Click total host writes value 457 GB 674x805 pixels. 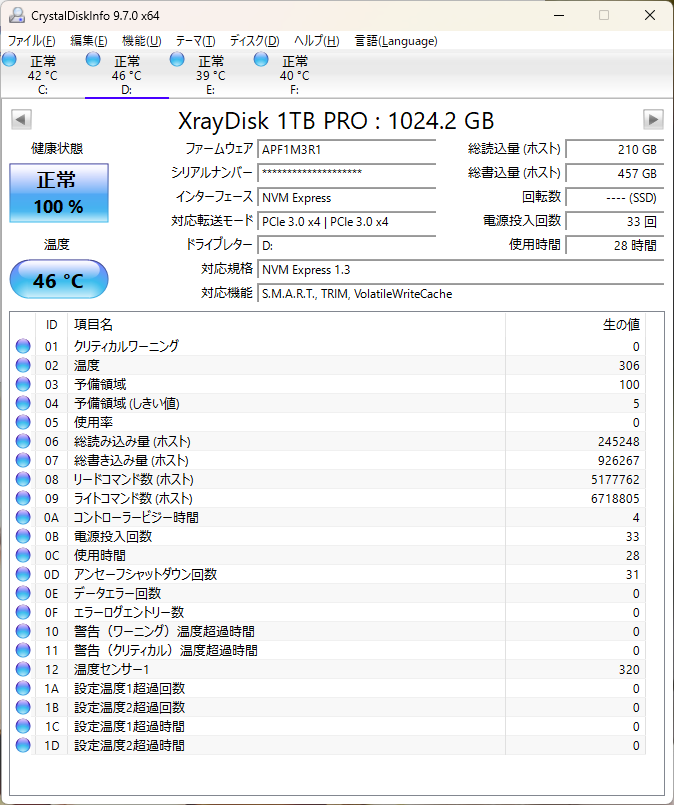click(x=614, y=173)
